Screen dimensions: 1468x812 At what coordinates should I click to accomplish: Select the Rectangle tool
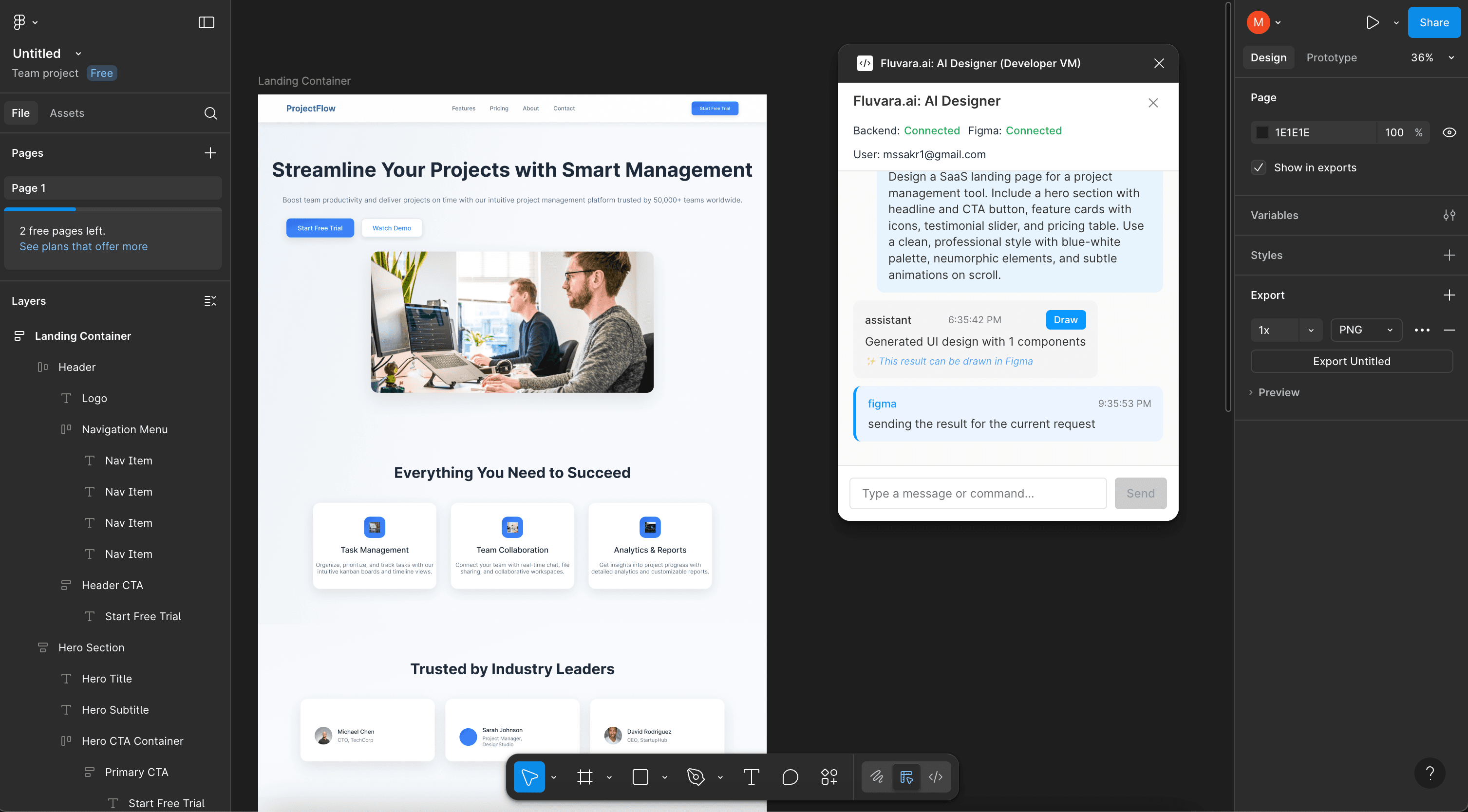point(640,776)
